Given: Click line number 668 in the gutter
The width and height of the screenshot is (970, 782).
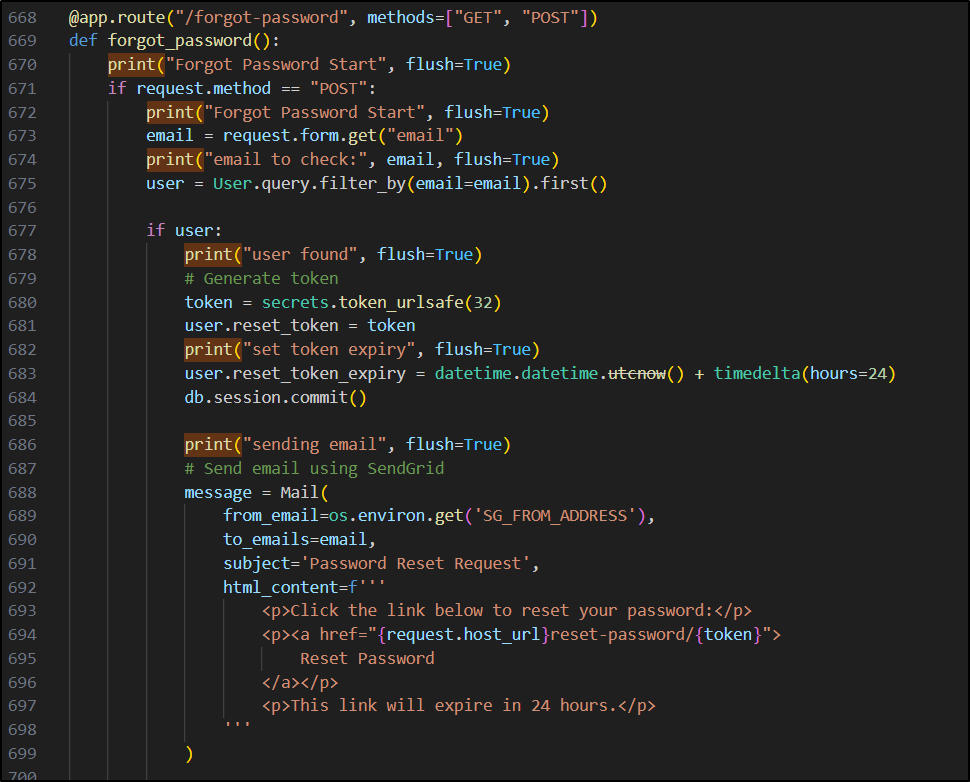Looking at the screenshot, I should pyautogui.click(x=22, y=17).
